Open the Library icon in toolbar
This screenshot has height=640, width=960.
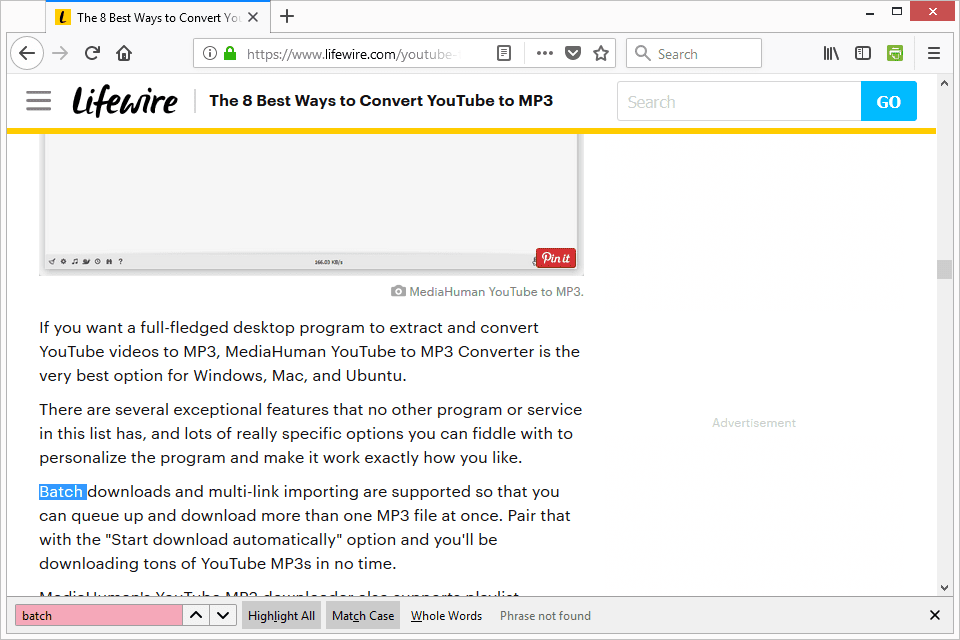(x=831, y=54)
